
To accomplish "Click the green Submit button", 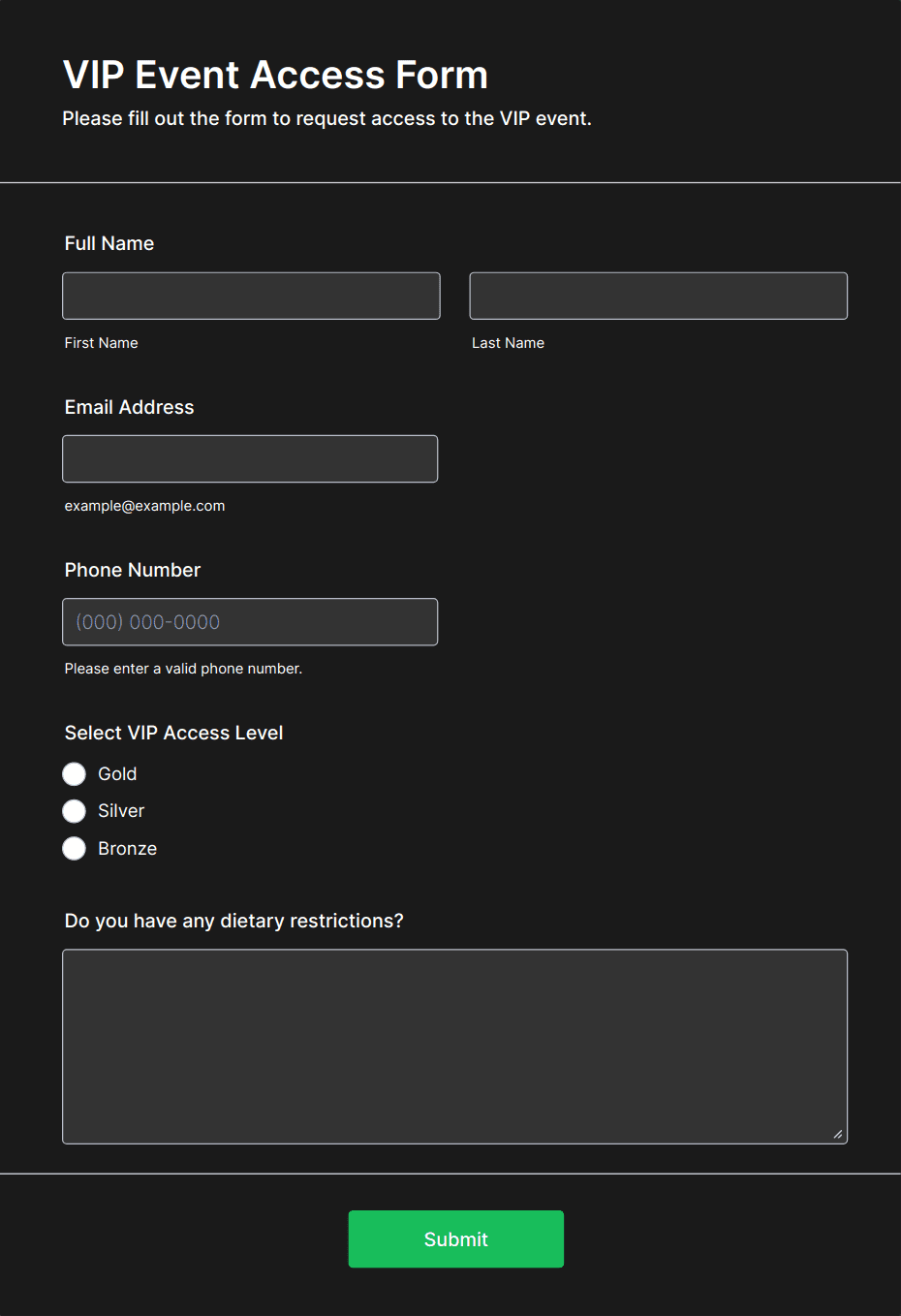I will 455,1238.
